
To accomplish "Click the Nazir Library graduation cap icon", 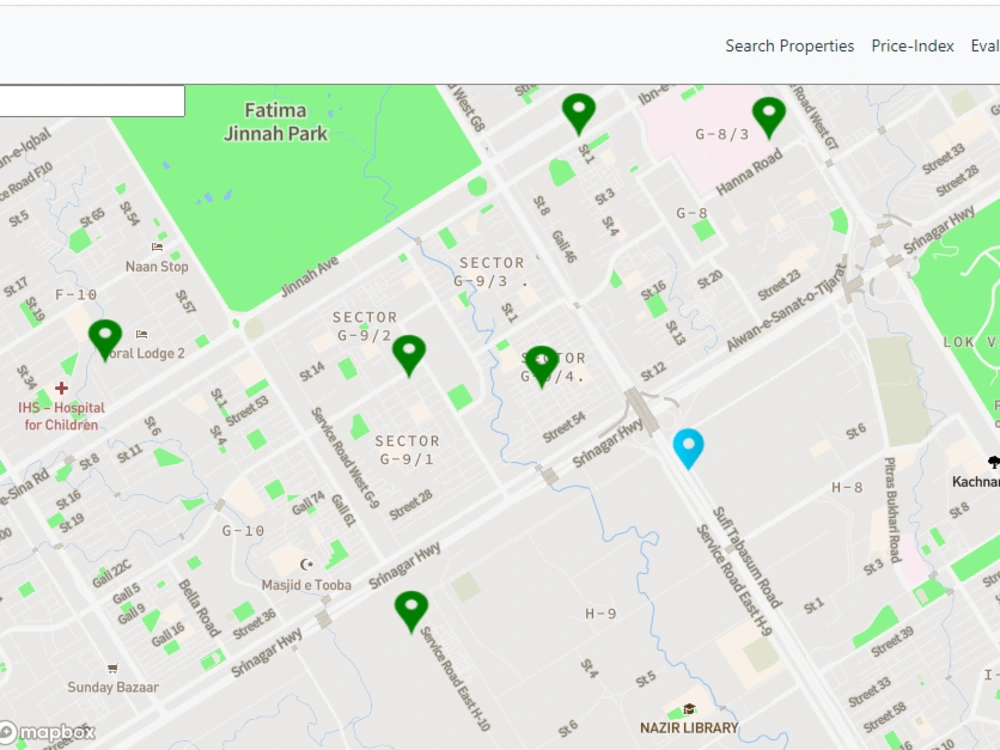I will point(689,709).
